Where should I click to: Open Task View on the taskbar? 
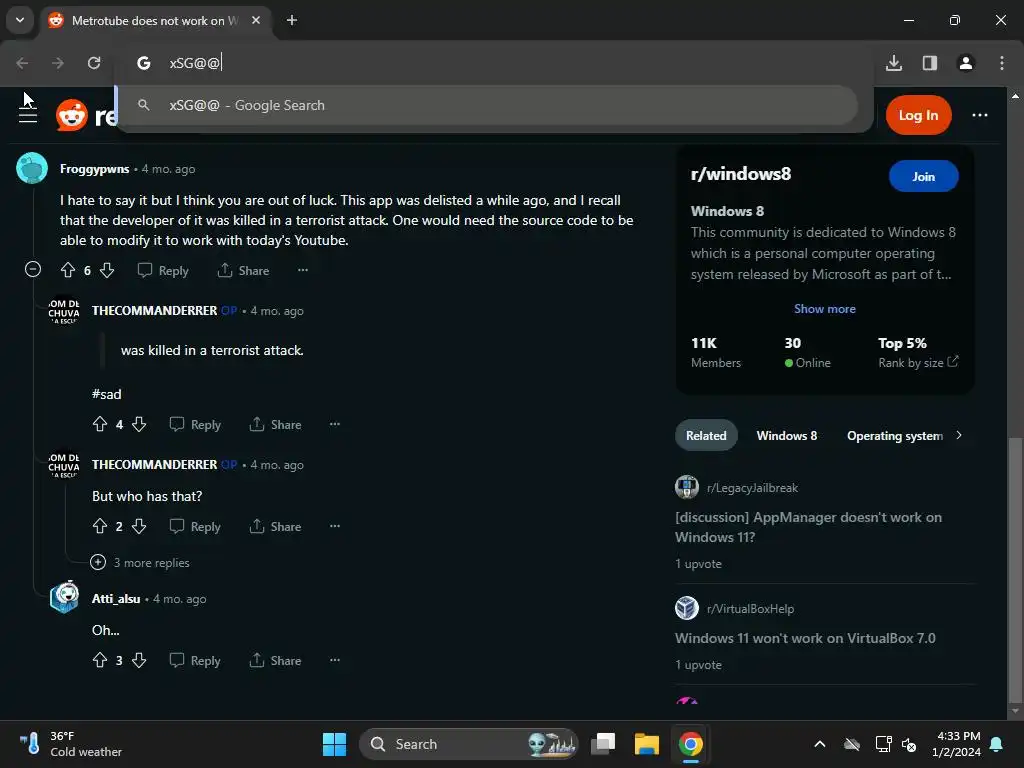(603, 744)
